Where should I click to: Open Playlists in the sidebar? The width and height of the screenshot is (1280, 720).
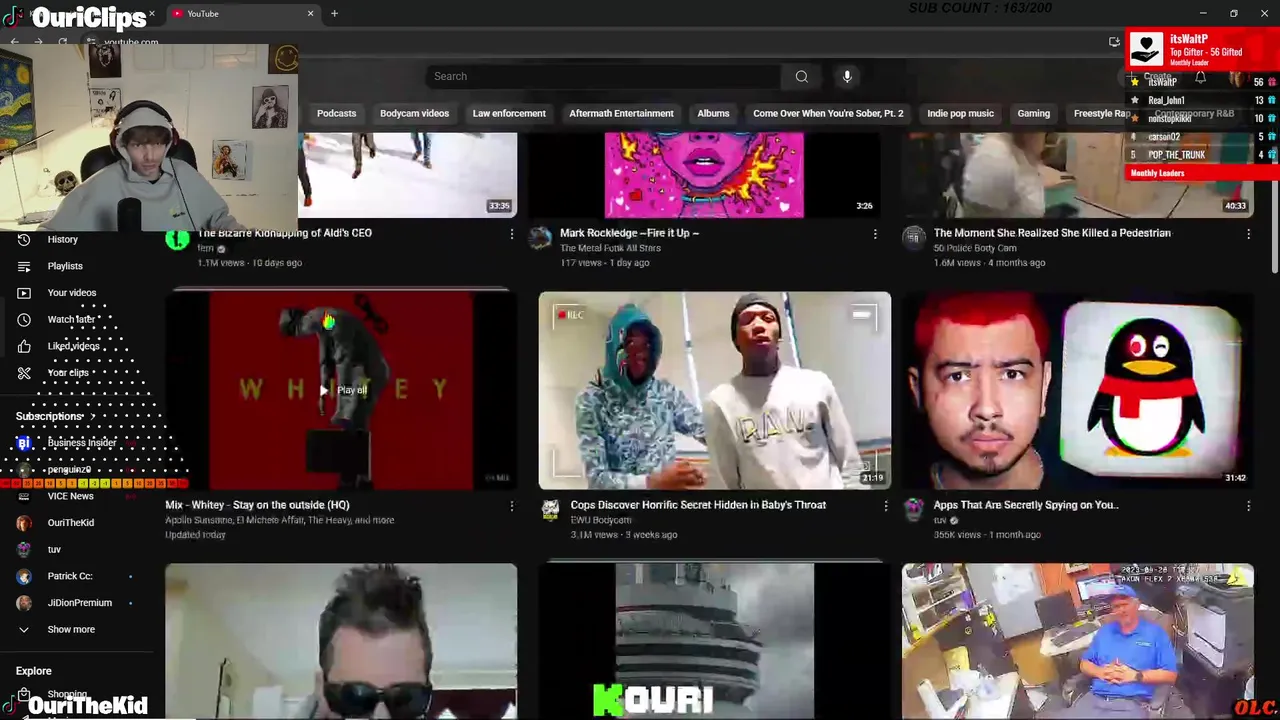[x=65, y=266]
